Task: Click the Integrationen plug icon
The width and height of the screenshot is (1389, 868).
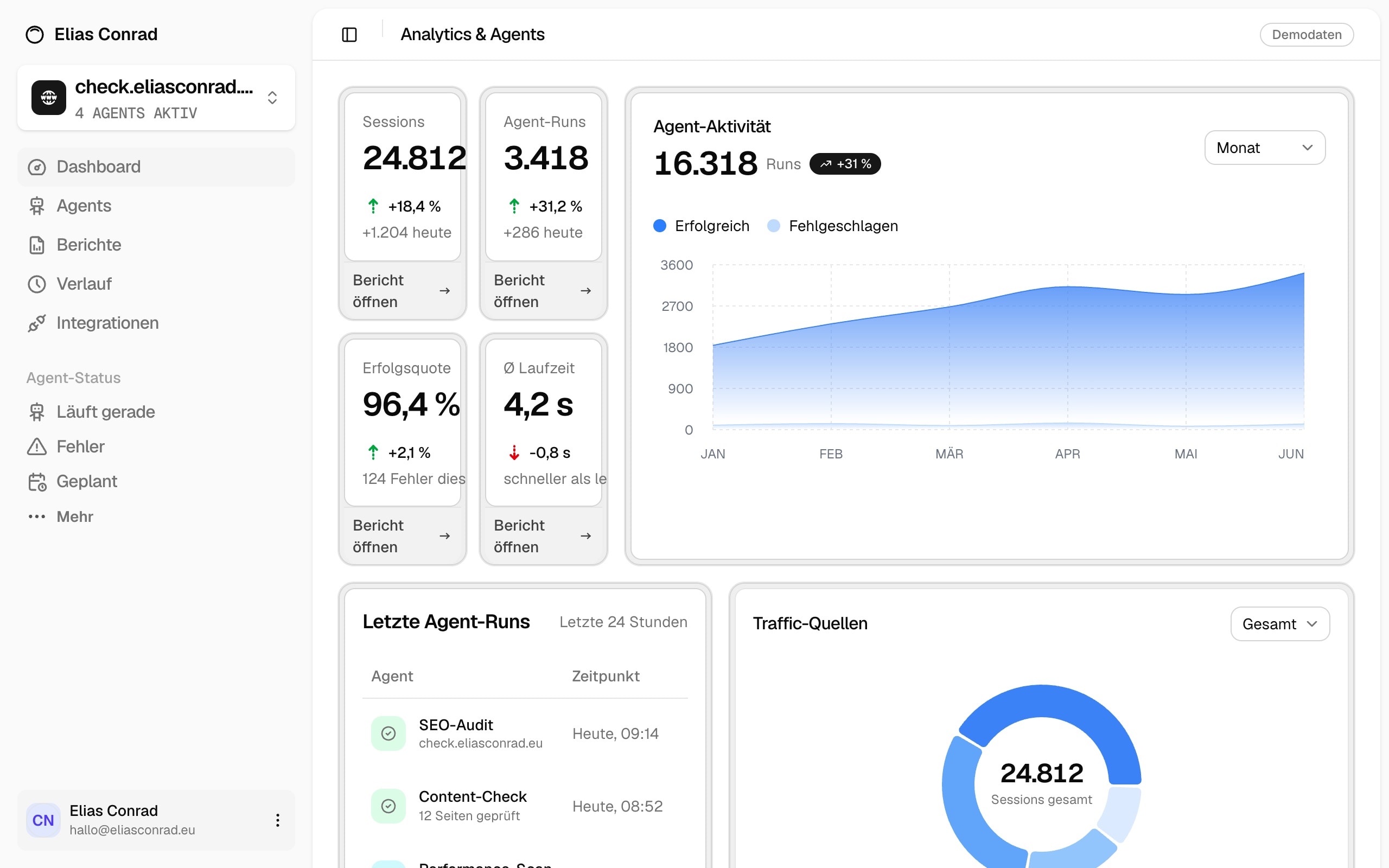Action: click(37, 323)
